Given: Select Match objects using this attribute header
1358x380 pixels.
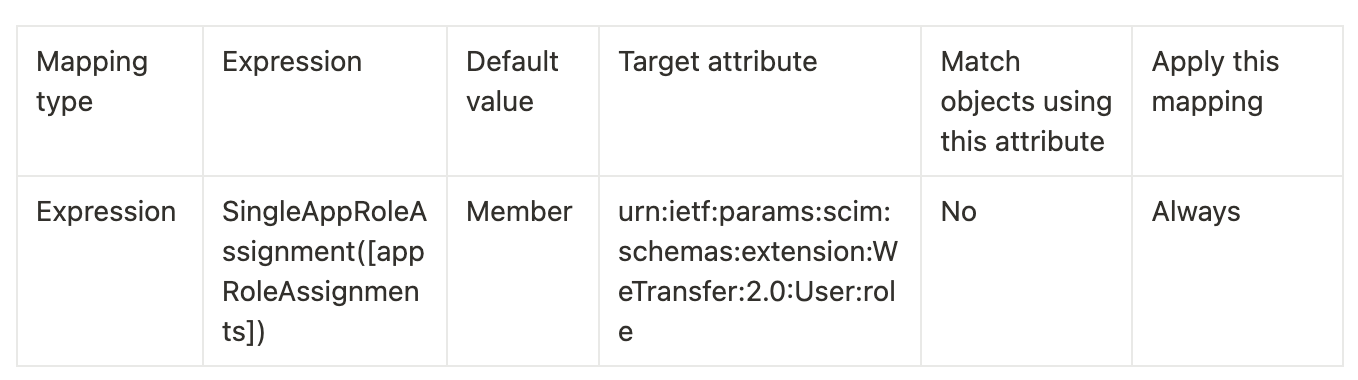Looking at the screenshot, I should click(1026, 102).
